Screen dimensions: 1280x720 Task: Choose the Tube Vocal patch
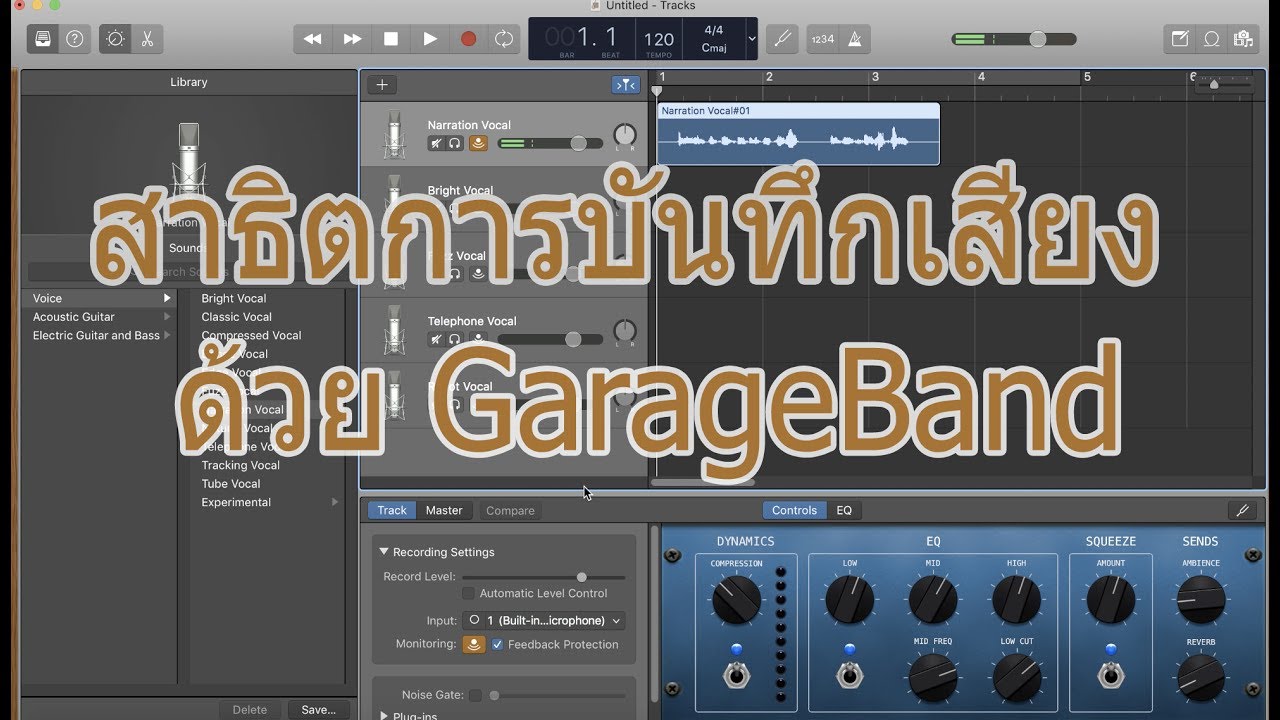click(x=231, y=484)
